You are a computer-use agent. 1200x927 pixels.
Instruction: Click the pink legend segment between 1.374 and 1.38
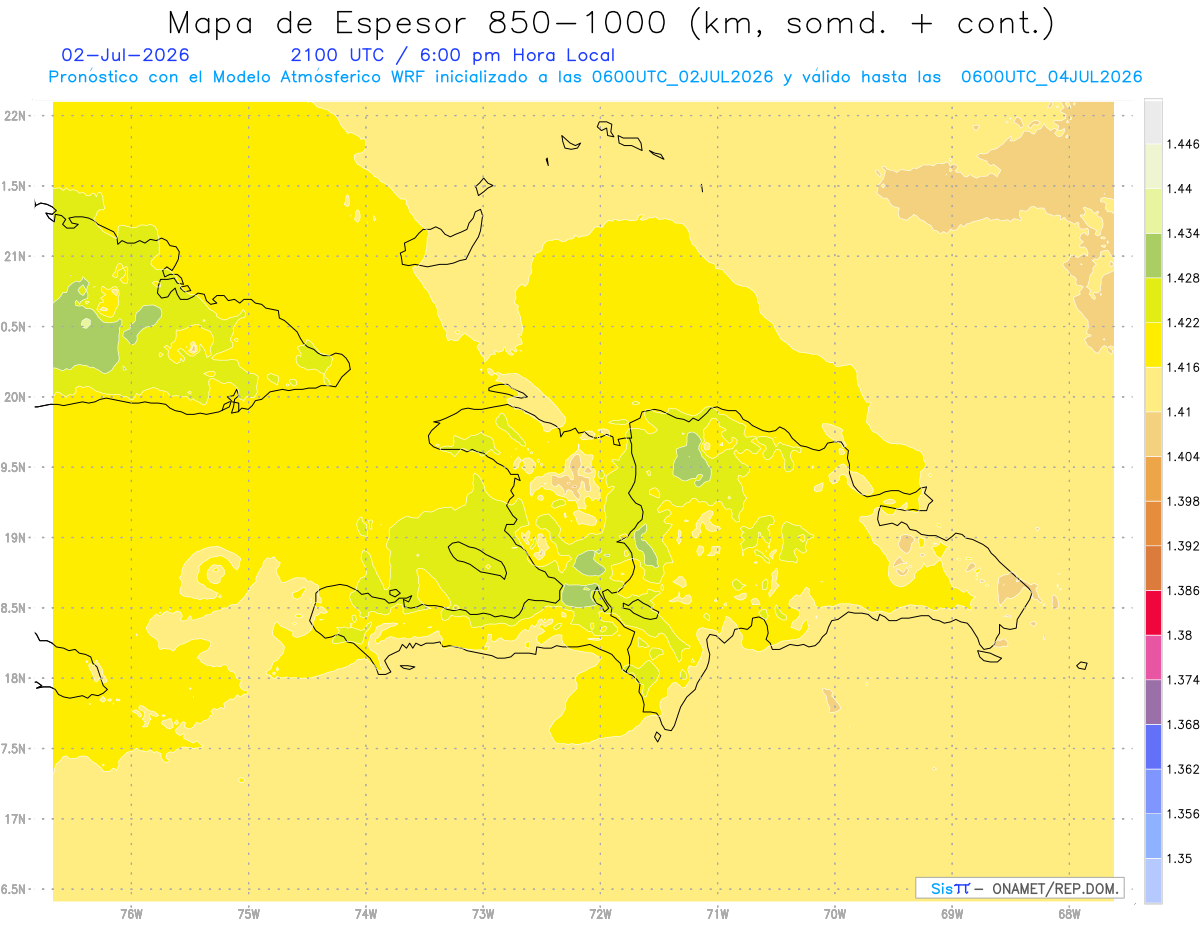click(1153, 657)
